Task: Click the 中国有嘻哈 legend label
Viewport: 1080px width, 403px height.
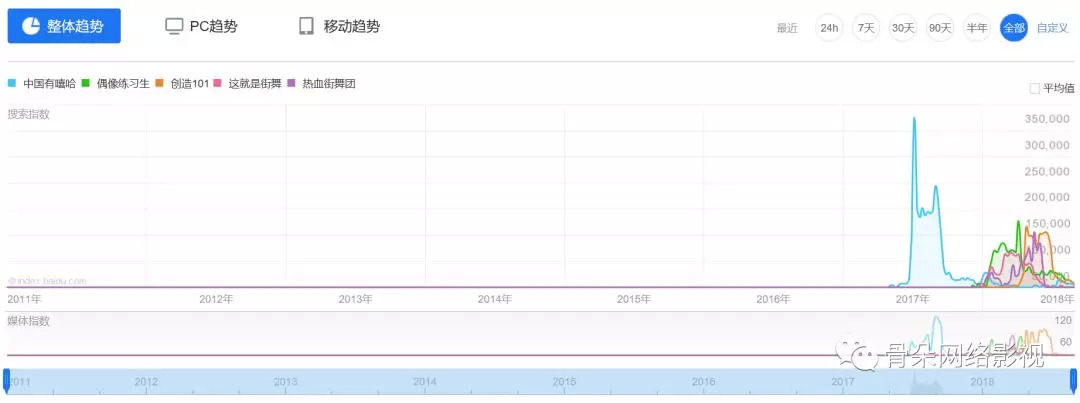Action: (x=49, y=83)
